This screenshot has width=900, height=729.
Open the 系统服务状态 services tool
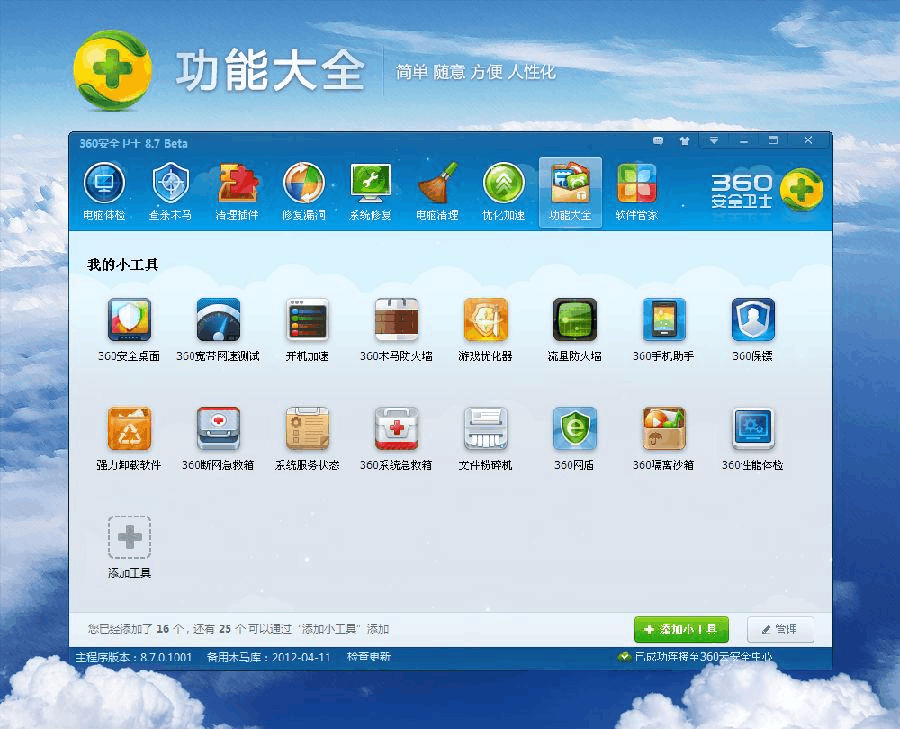(x=307, y=439)
